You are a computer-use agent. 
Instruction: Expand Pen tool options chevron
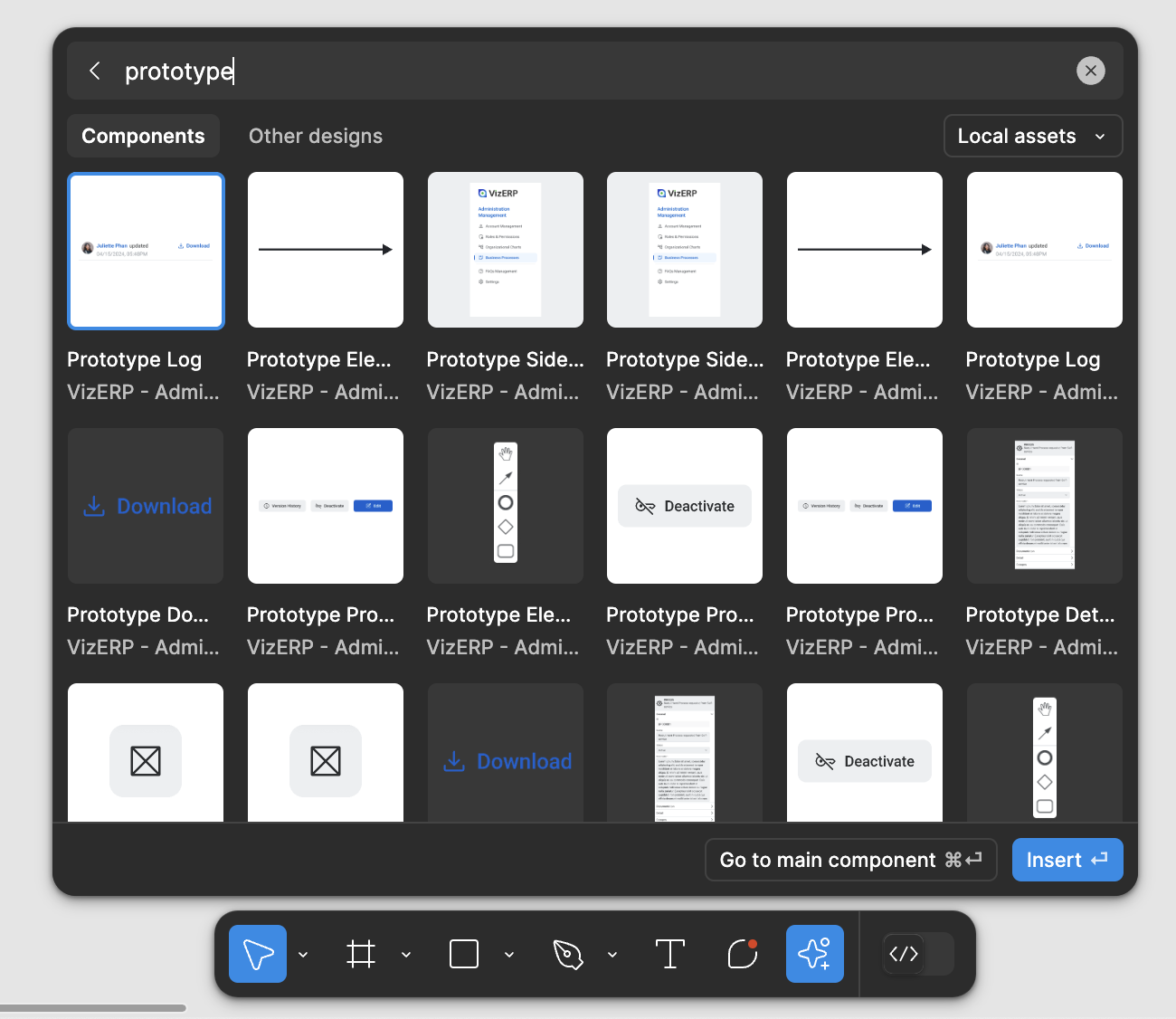tap(612, 954)
